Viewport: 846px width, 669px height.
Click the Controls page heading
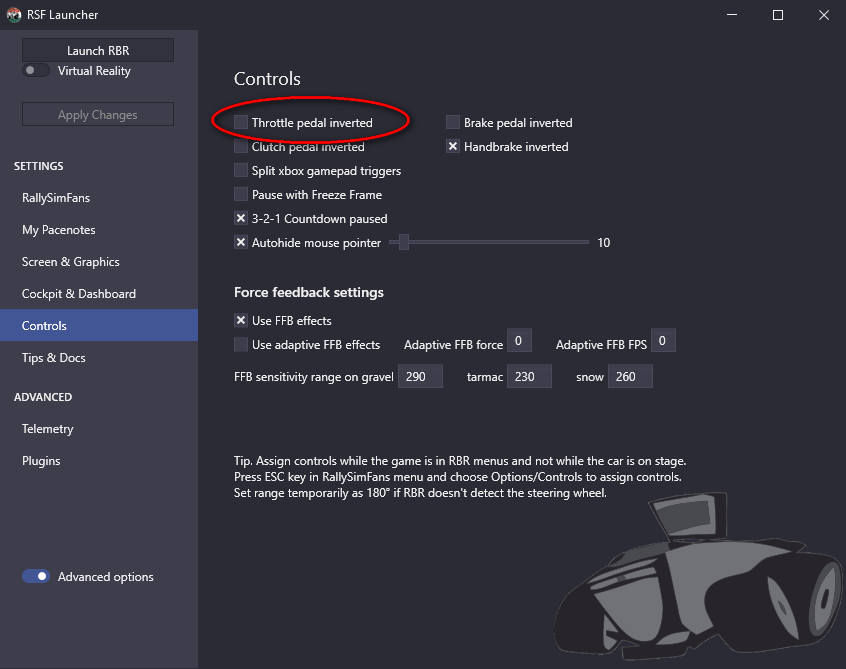coord(267,79)
